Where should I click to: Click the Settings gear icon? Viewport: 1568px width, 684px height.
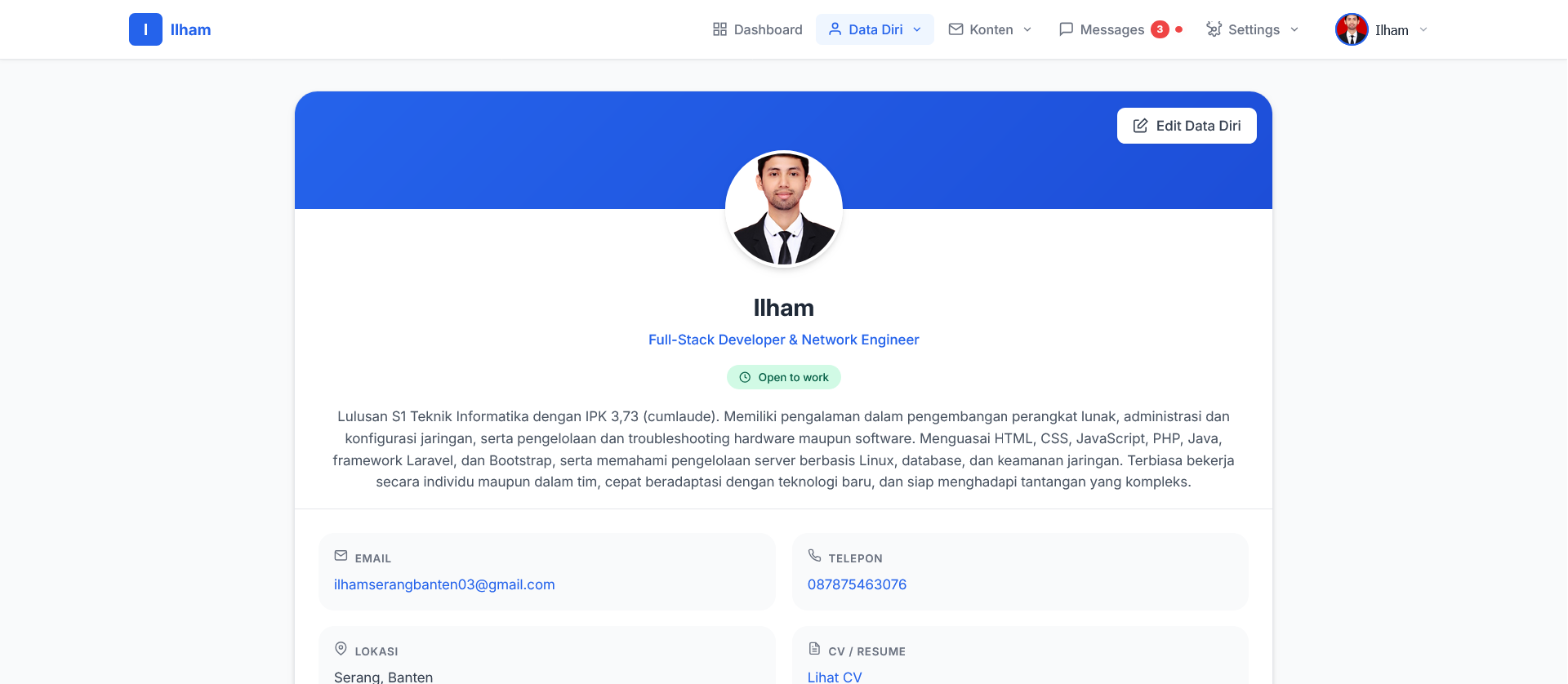click(1214, 29)
